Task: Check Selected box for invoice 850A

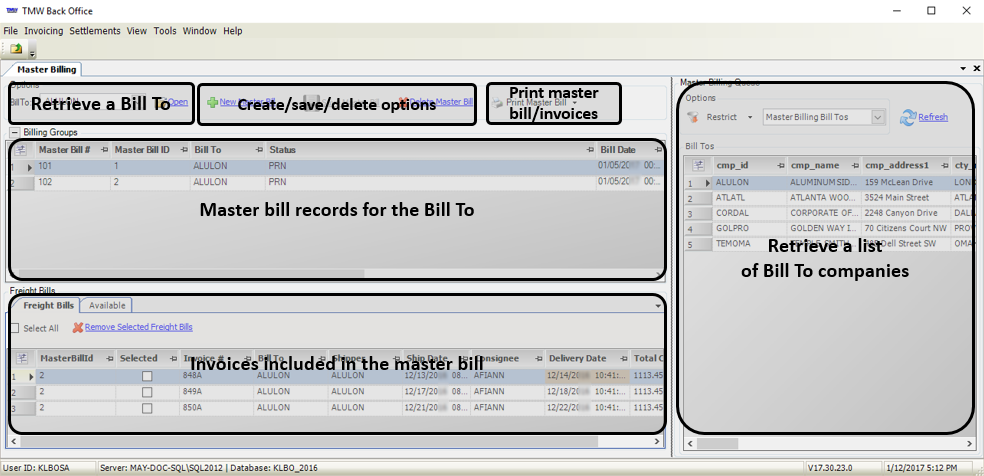Action: click(147, 408)
